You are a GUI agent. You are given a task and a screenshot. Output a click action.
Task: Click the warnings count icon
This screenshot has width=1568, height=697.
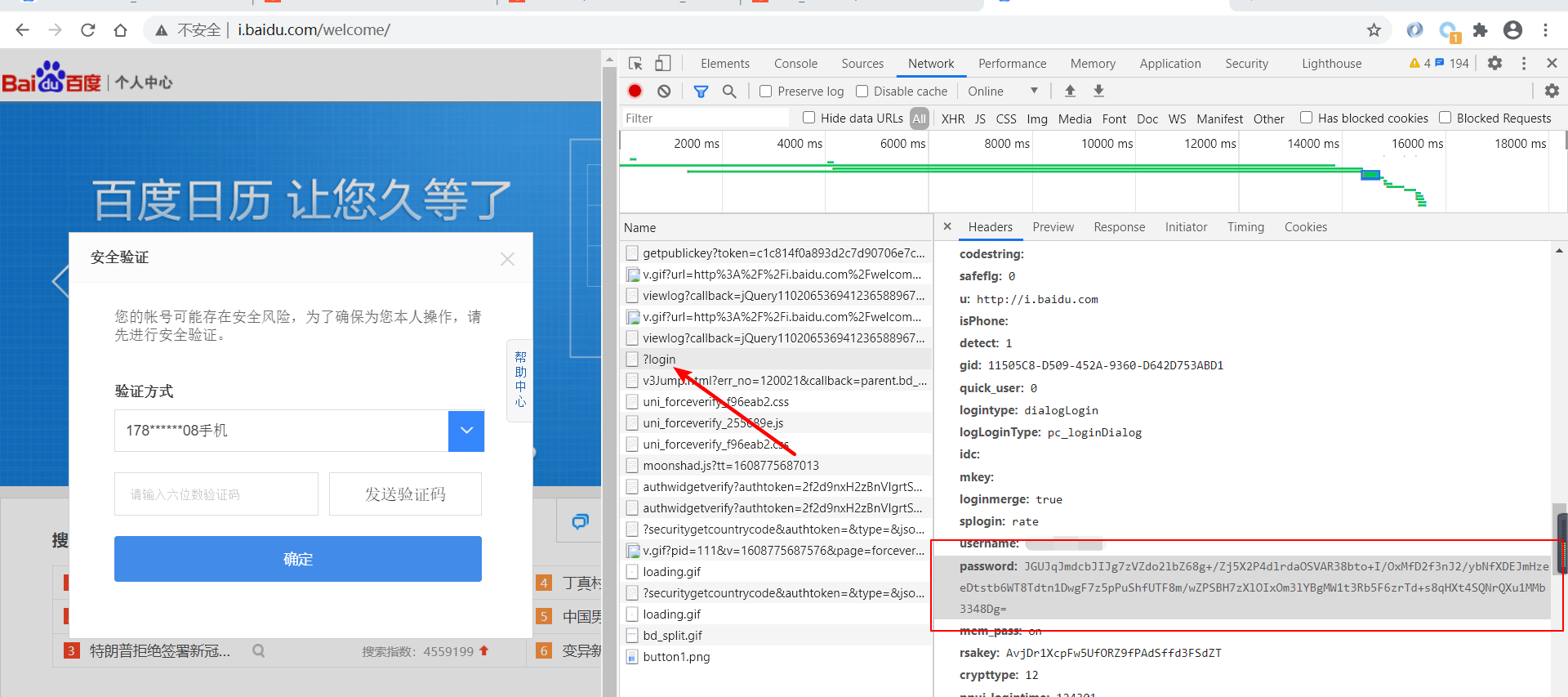(x=1419, y=63)
